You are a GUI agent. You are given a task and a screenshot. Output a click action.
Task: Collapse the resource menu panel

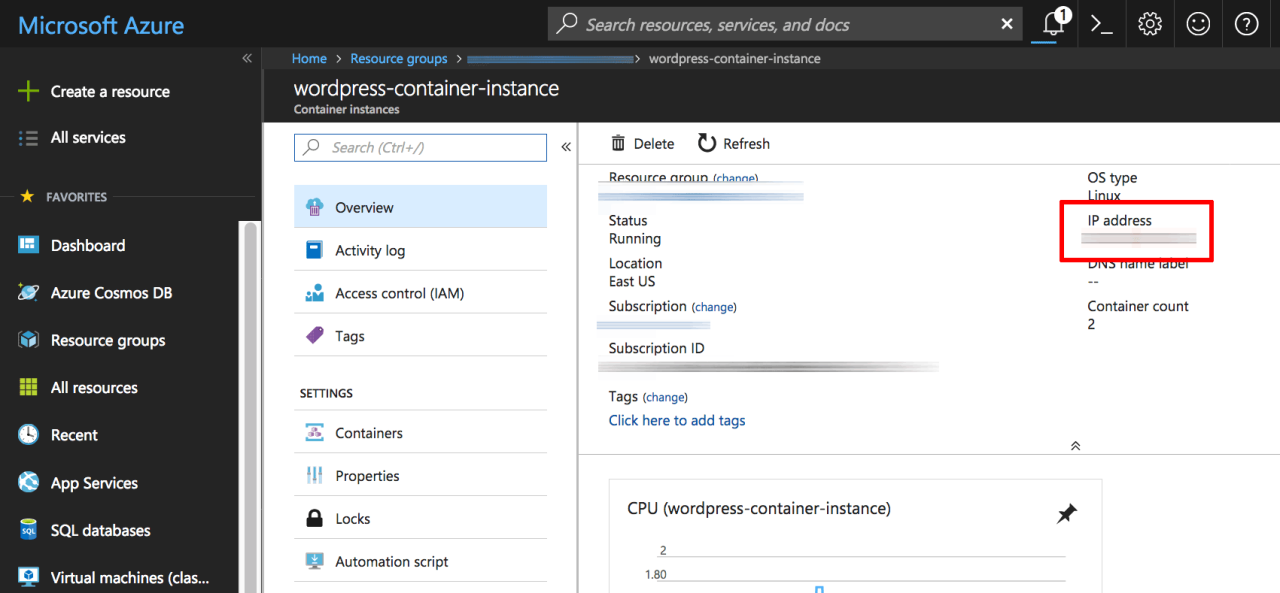[x=566, y=147]
